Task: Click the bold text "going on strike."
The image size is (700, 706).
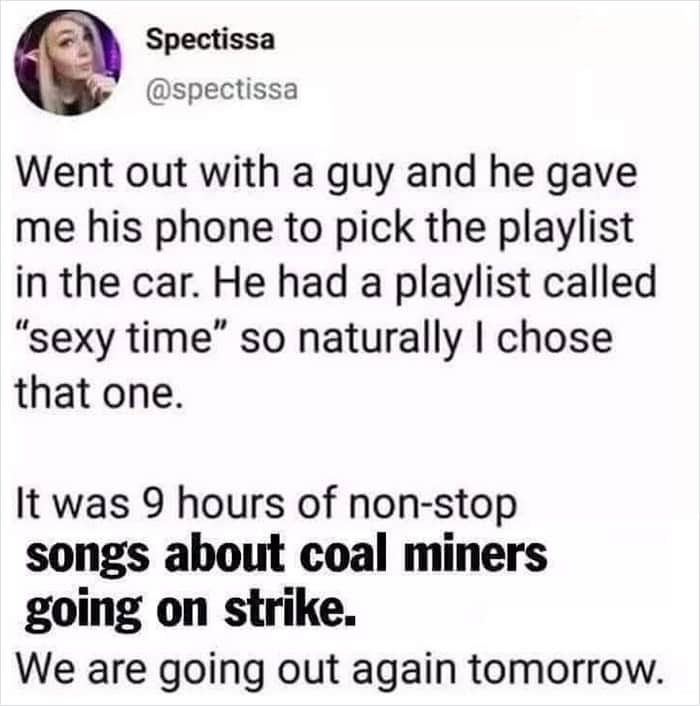Action: pyautogui.click(x=188, y=608)
